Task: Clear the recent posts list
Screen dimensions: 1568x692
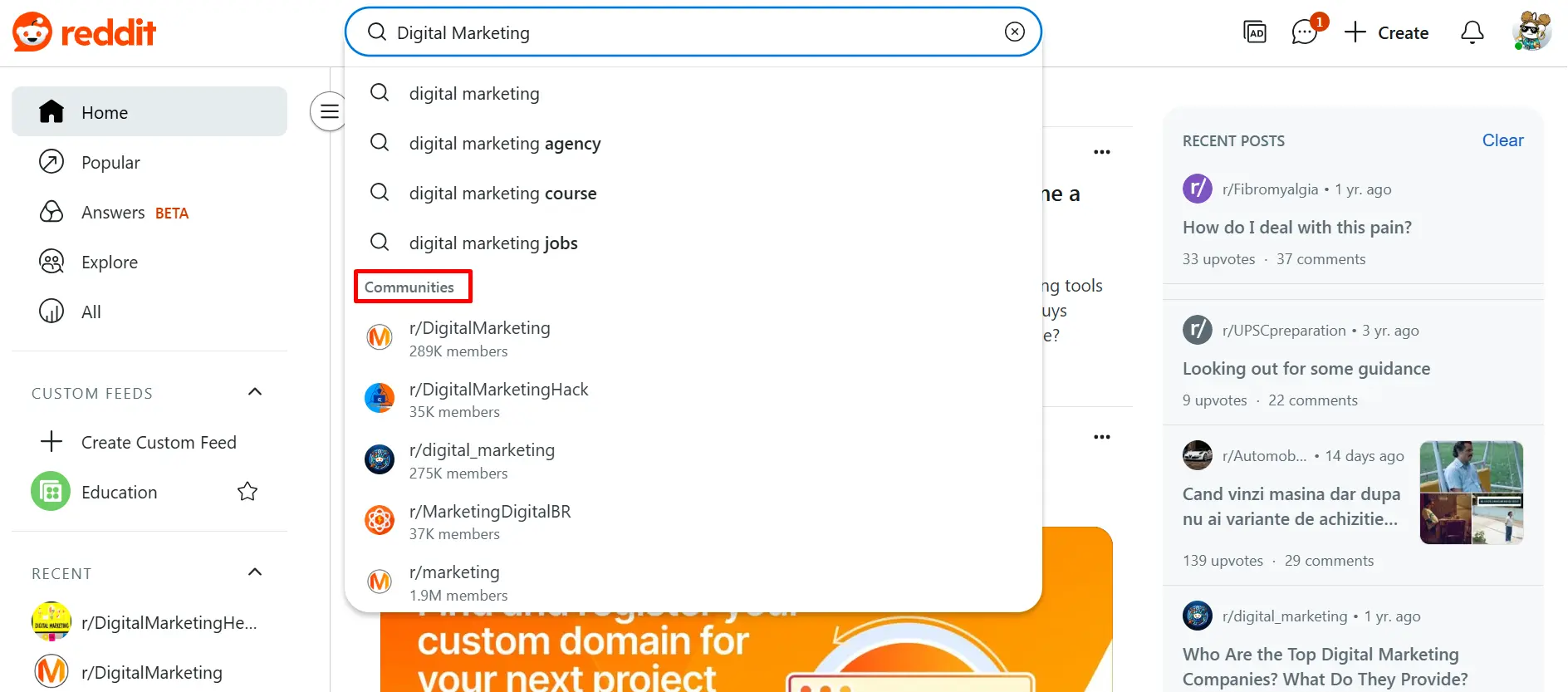Action: point(1502,140)
